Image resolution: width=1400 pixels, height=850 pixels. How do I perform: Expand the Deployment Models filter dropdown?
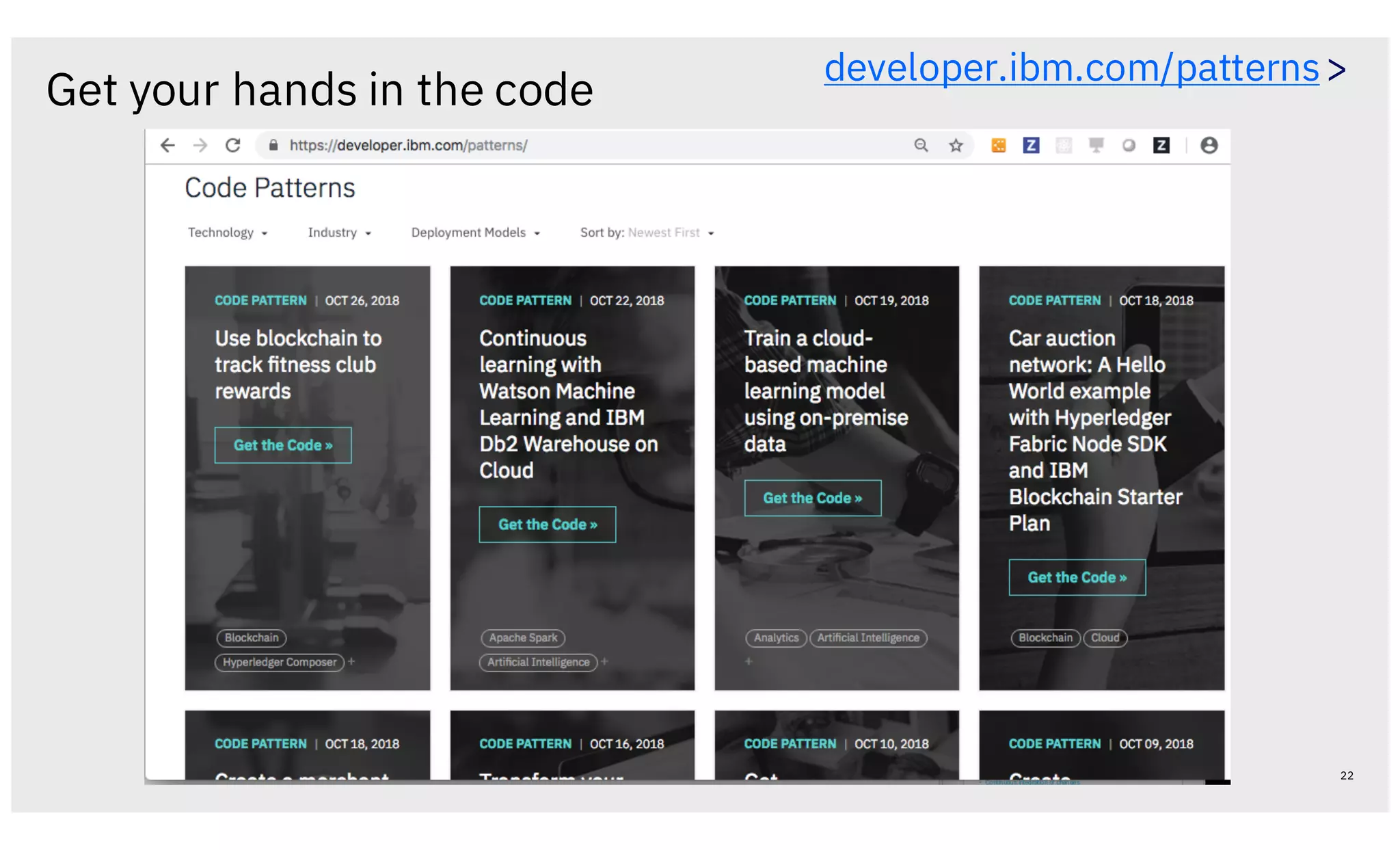(476, 233)
